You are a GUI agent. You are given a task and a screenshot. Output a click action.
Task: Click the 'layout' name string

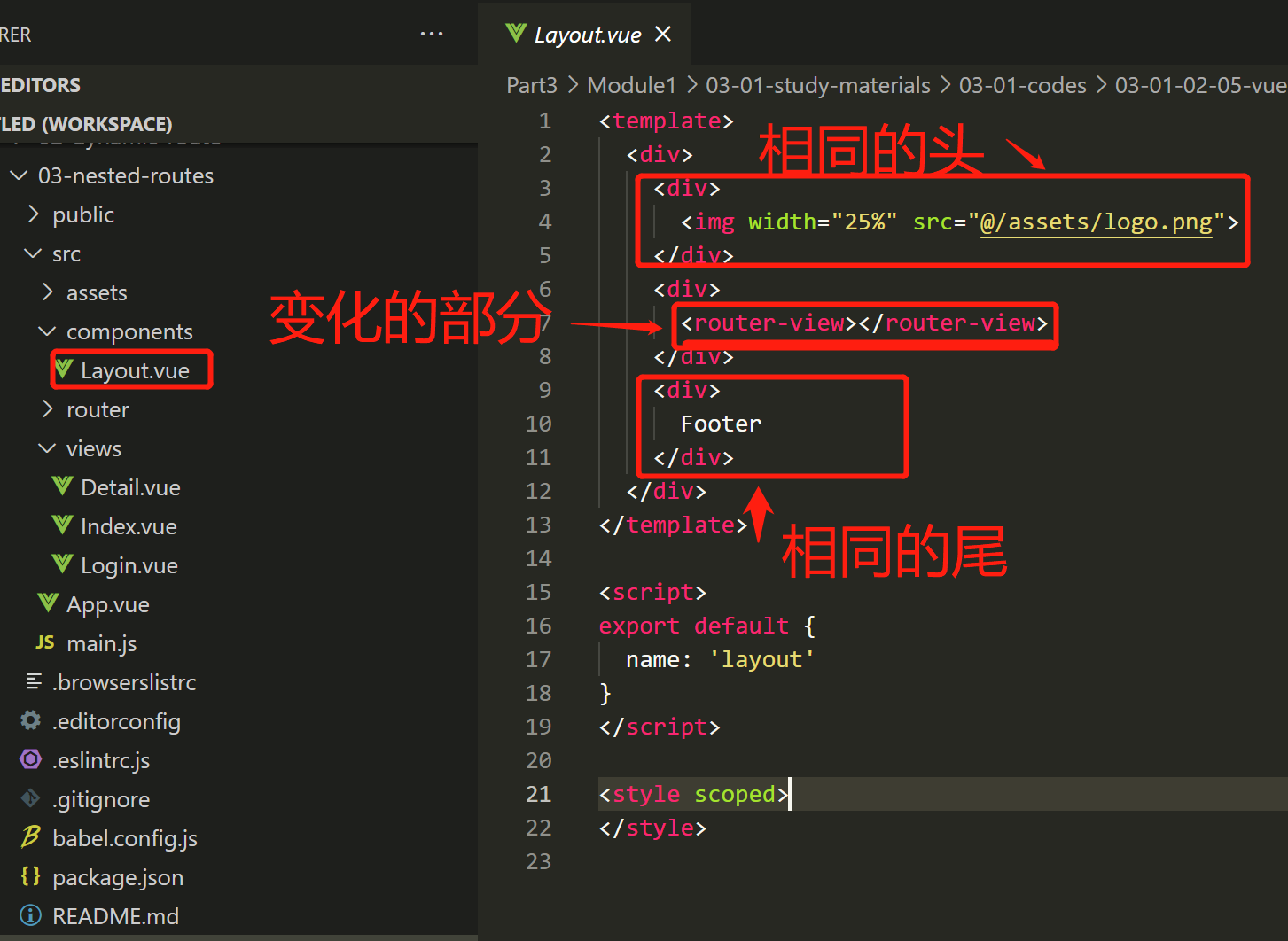point(761,659)
